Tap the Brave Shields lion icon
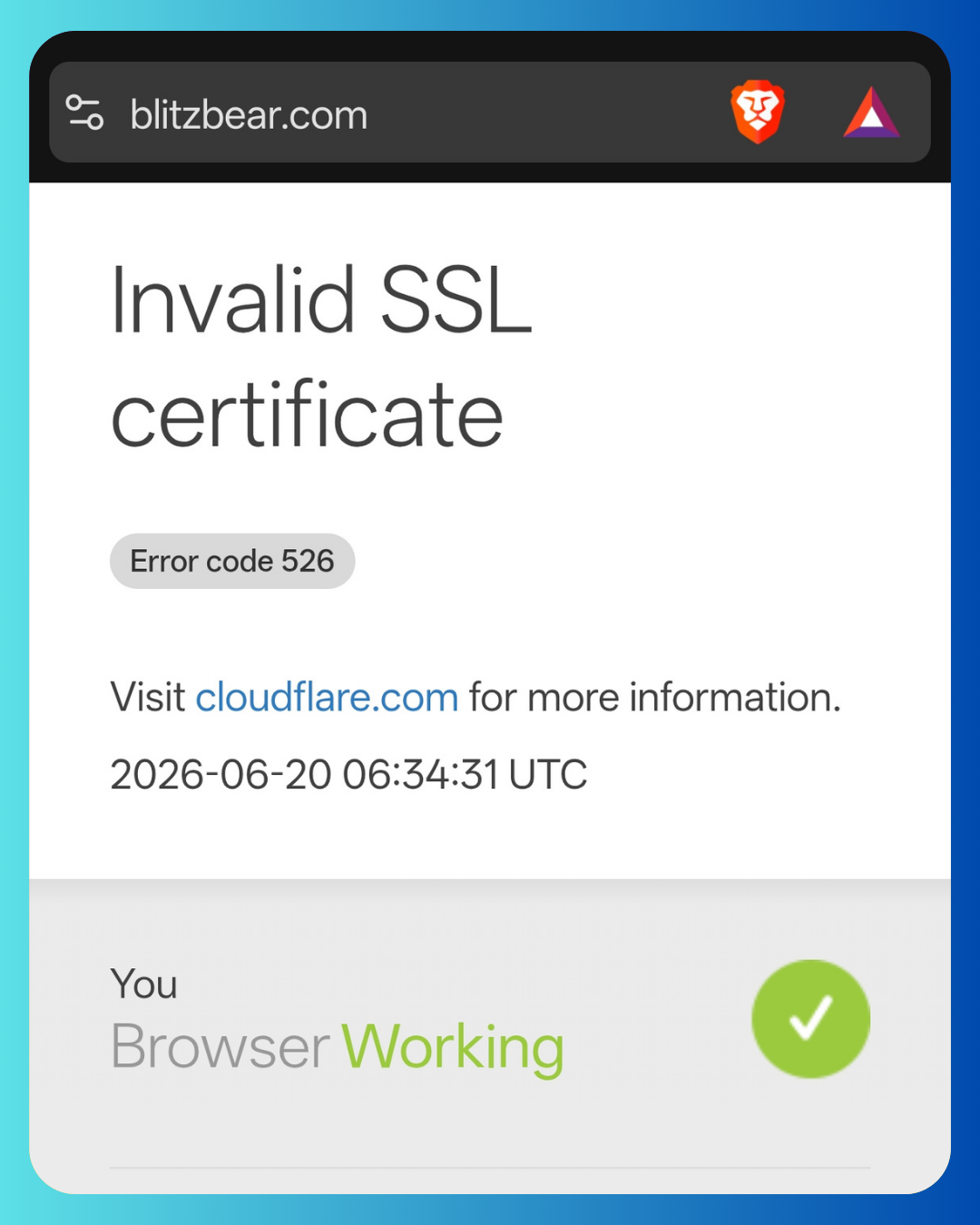The image size is (980, 1225). coord(758,113)
